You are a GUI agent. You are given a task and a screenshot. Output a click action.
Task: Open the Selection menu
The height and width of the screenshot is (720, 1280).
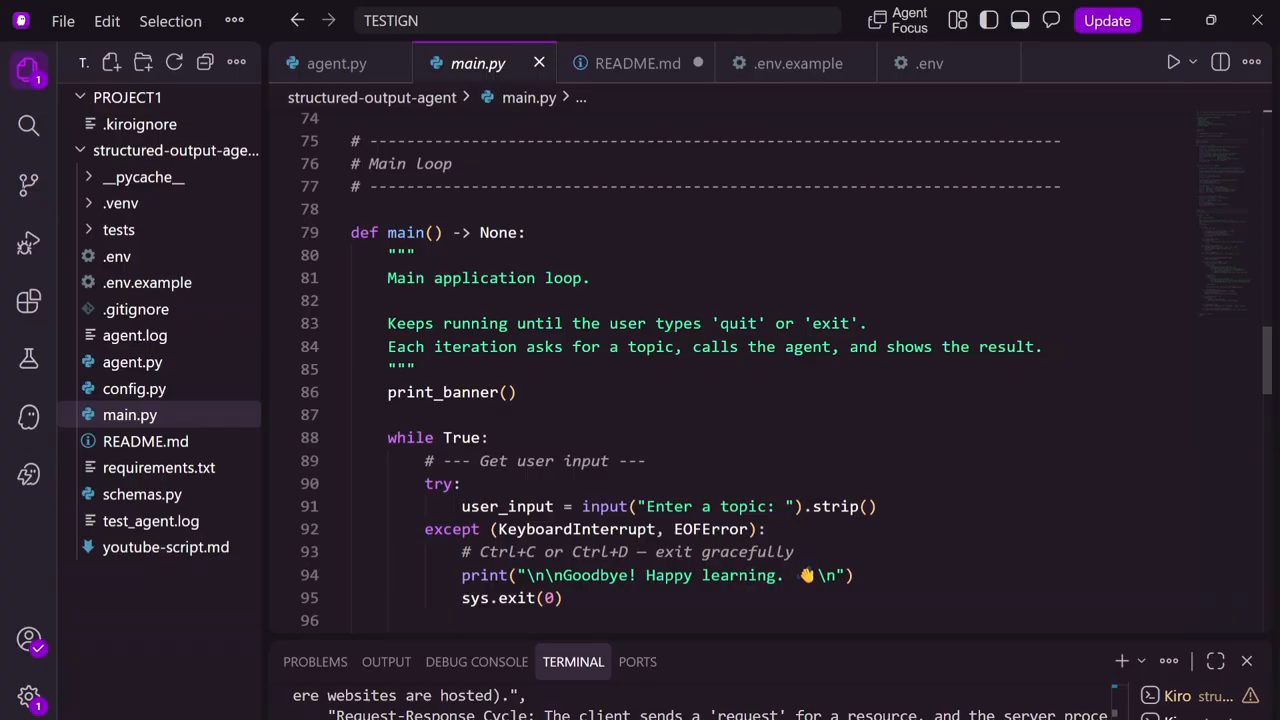(x=170, y=20)
